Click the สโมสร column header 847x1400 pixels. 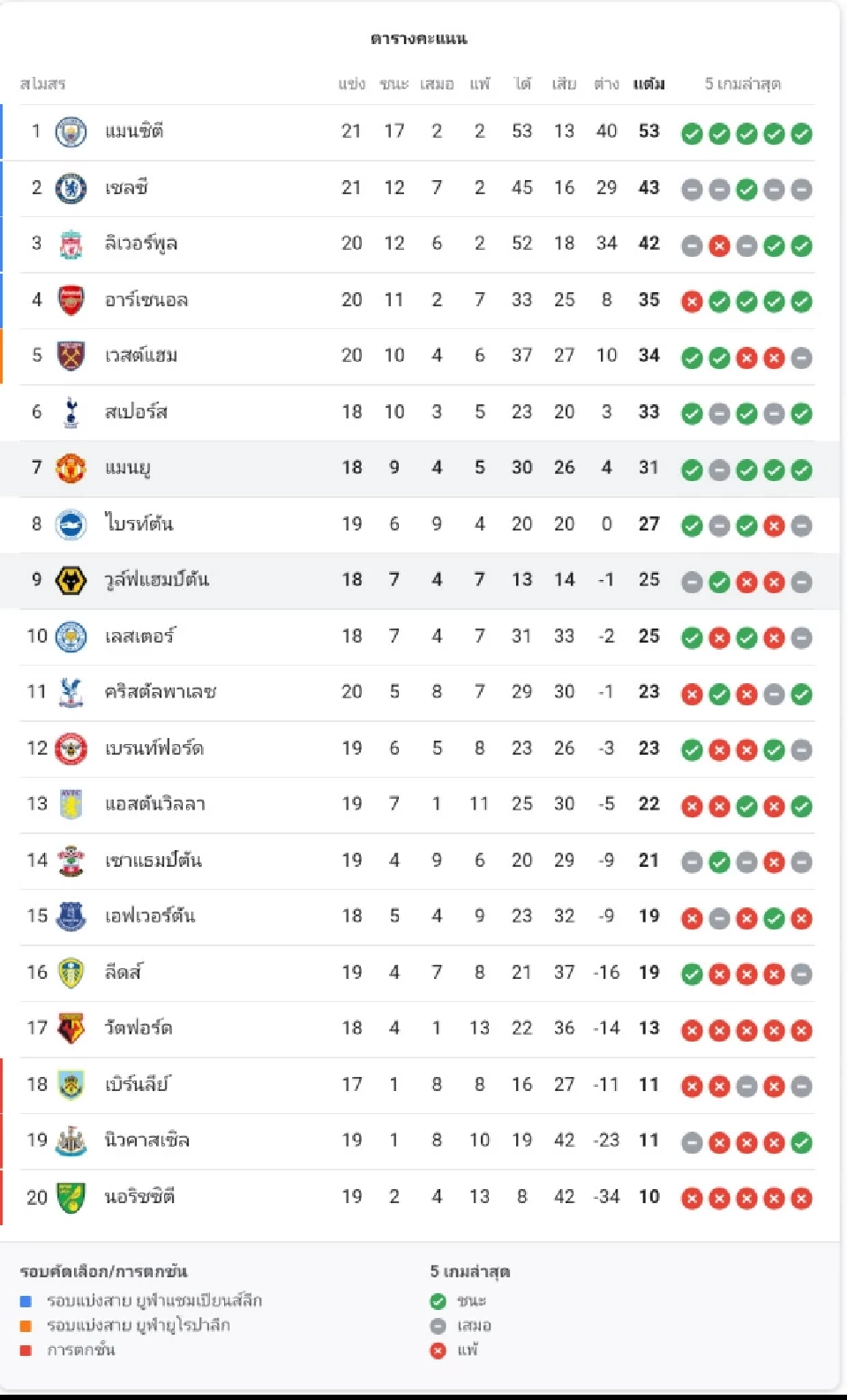42,84
